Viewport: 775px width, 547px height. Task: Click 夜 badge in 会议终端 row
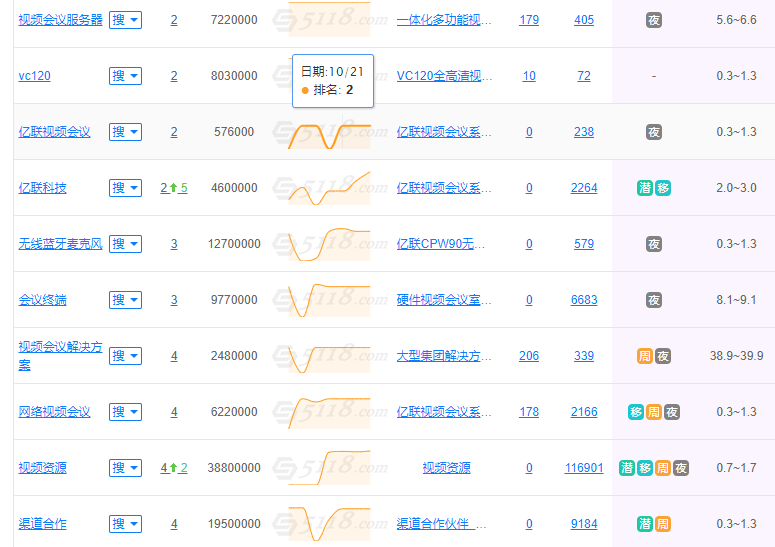pos(654,300)
